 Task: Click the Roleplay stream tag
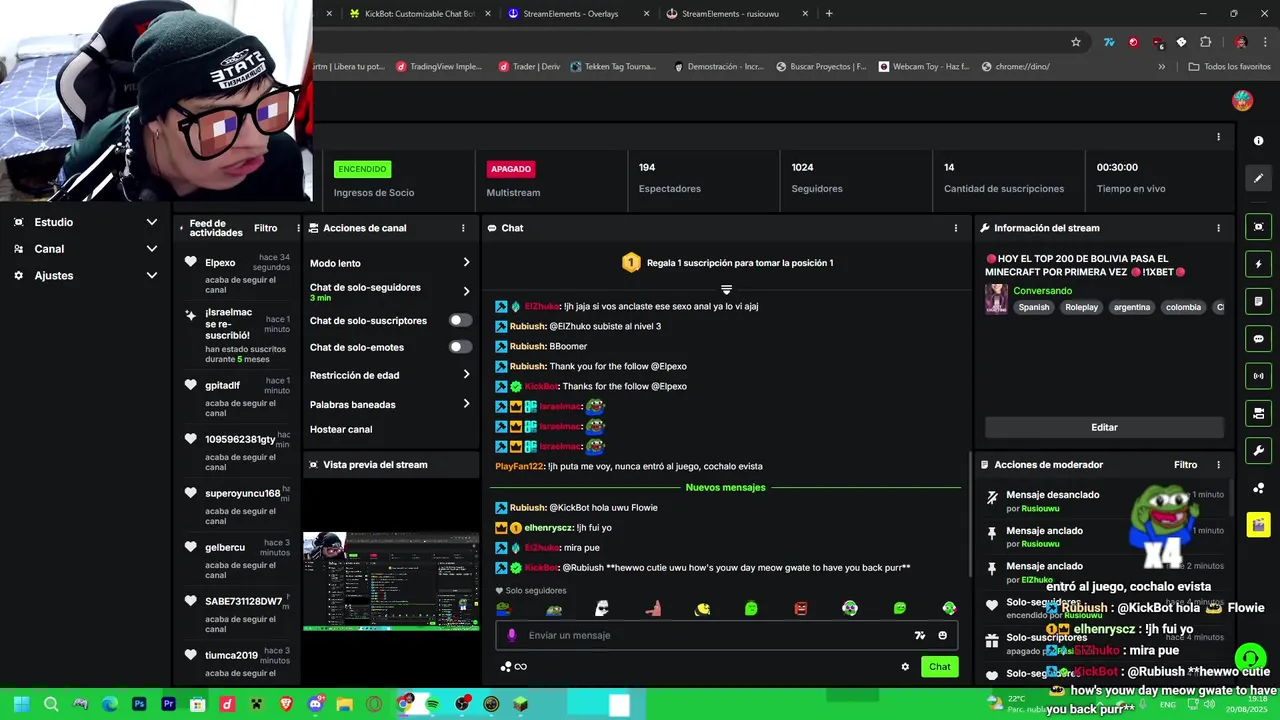pos(1081,307)
